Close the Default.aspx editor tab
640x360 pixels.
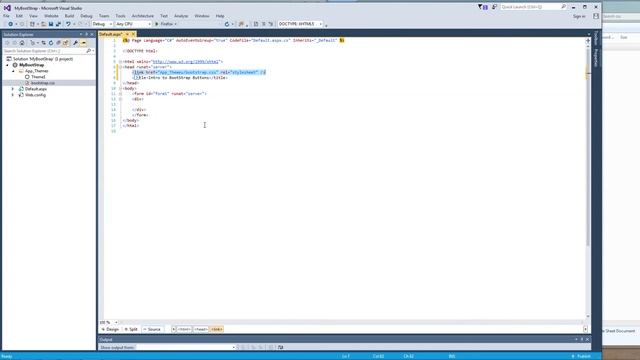133,34
